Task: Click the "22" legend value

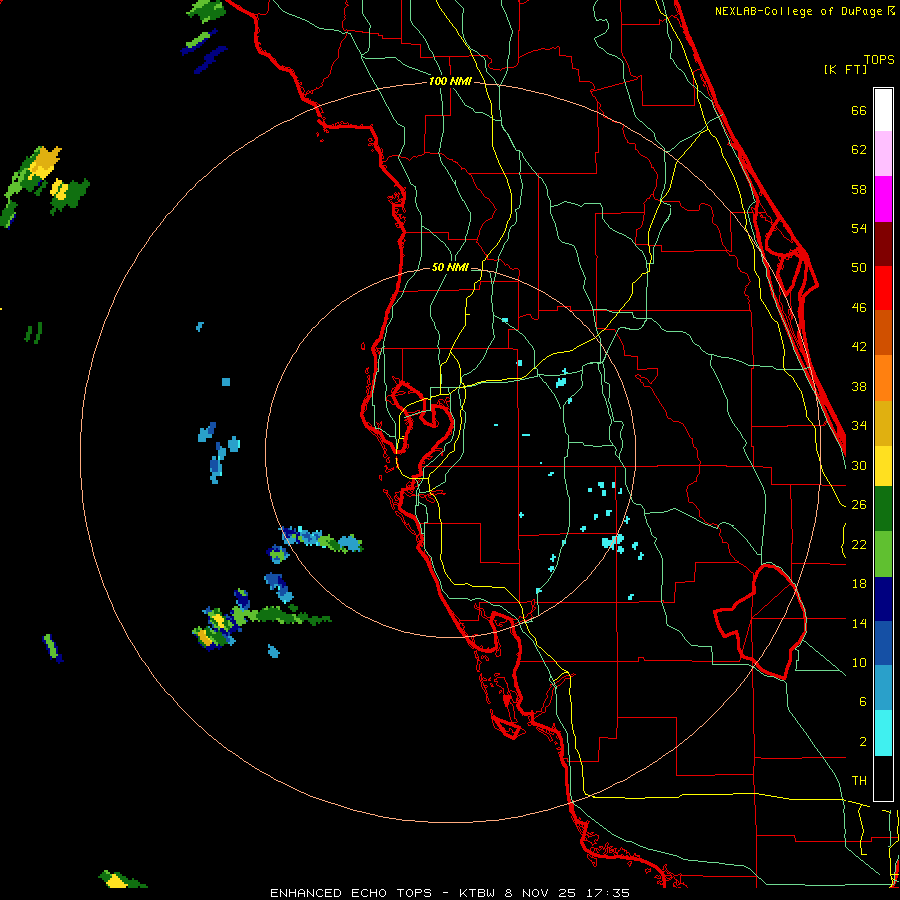Action: [859, 544]
